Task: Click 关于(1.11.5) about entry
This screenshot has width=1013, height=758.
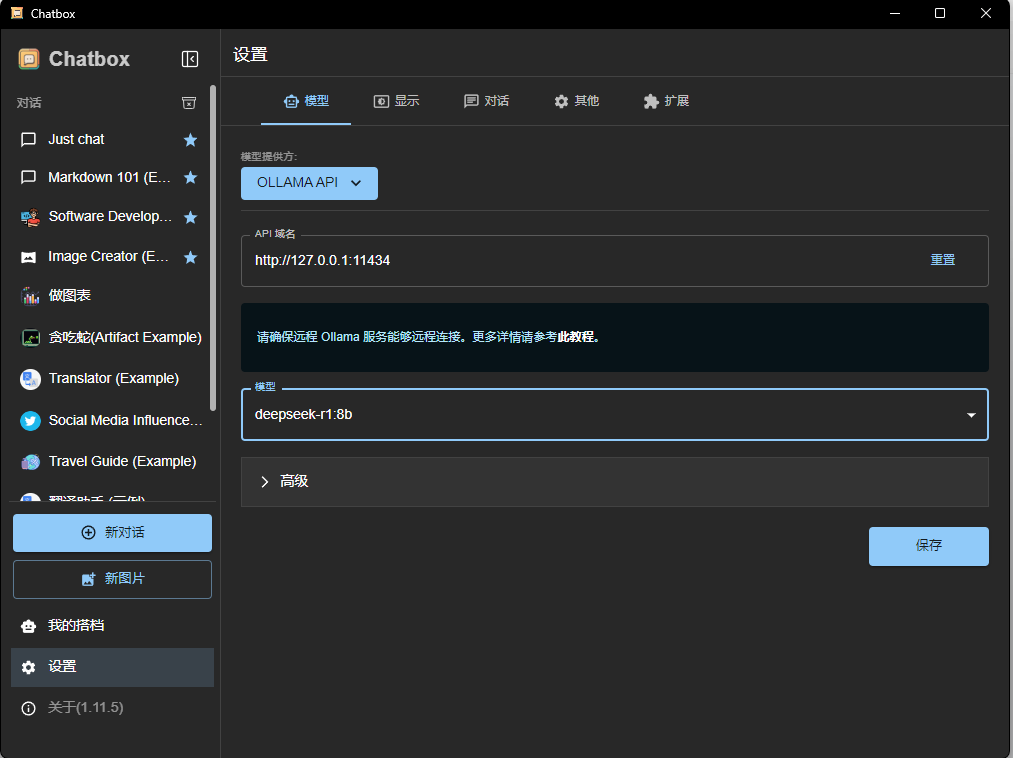Action: click(x=112, y=708)
